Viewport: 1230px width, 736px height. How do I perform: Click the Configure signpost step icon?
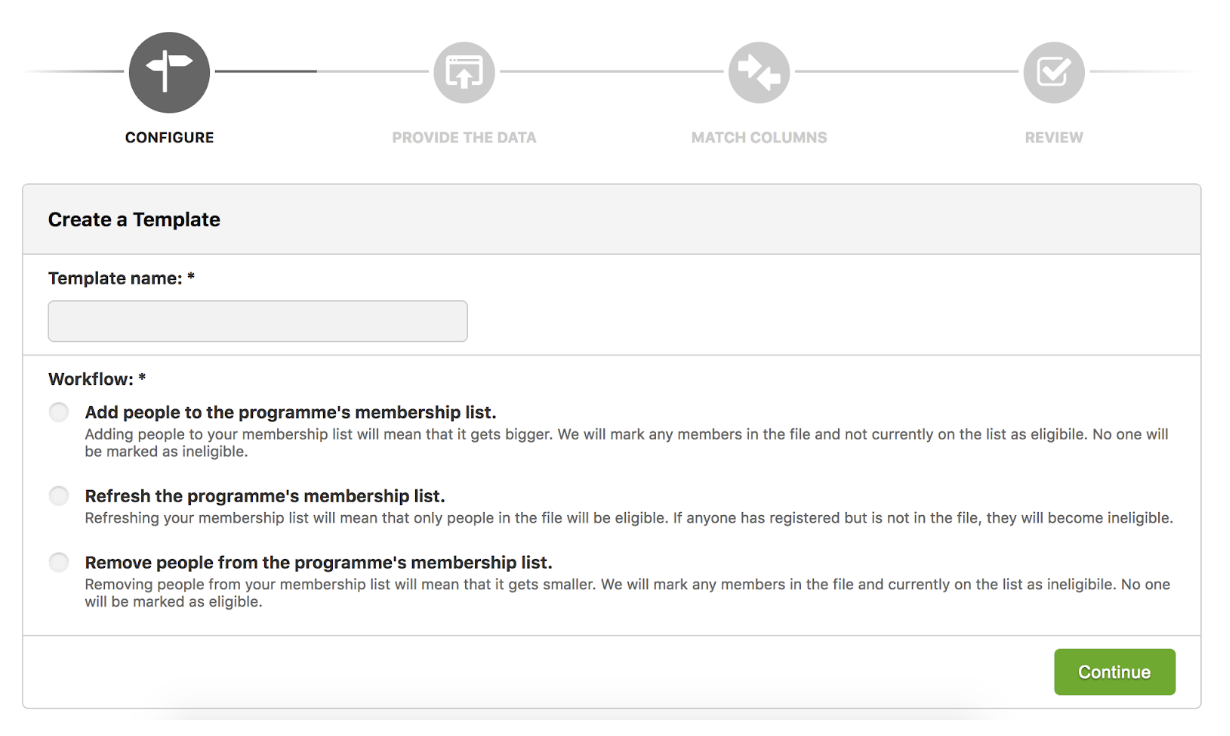(169, 72)
